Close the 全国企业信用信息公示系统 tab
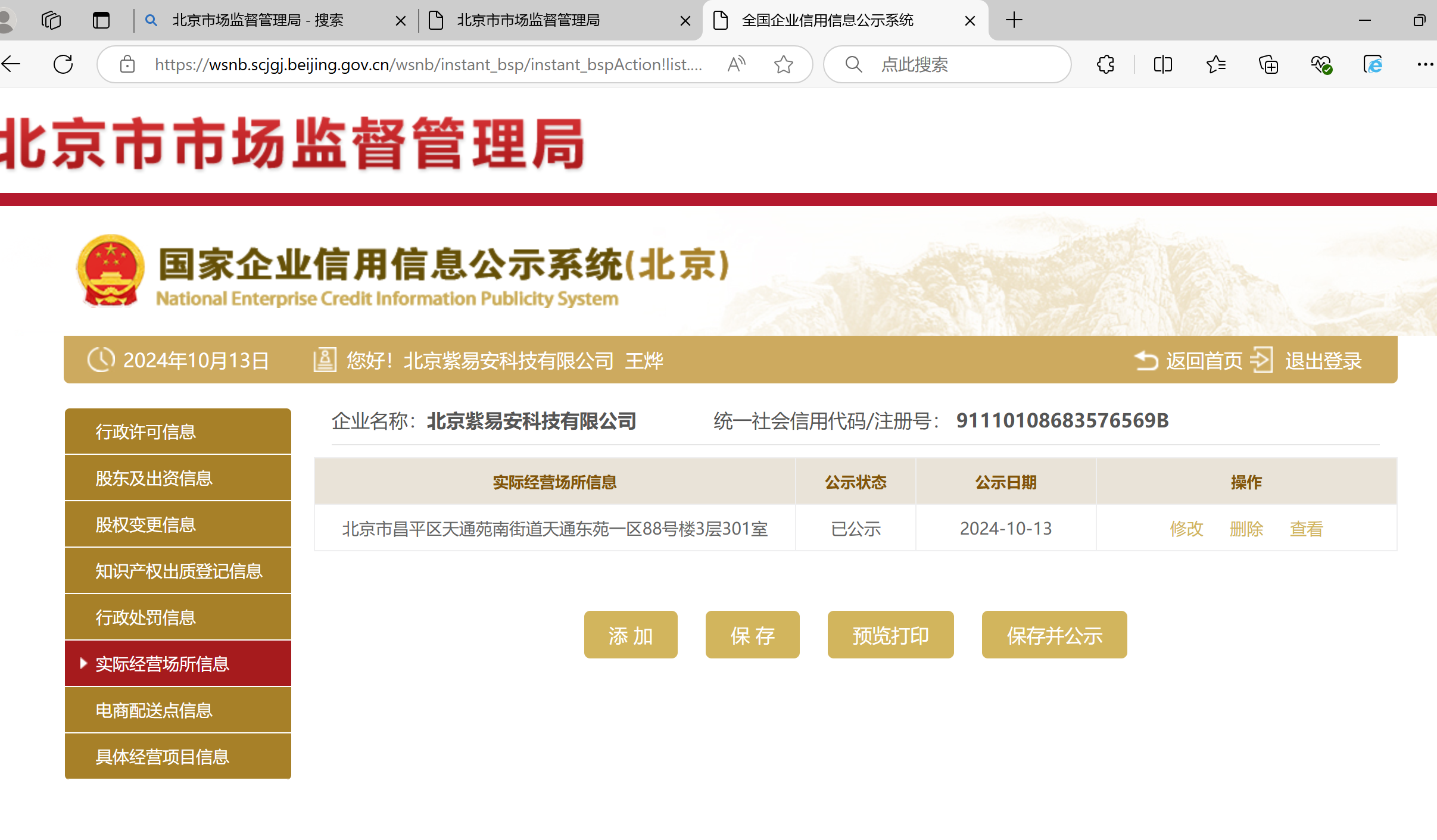 (x=970, y=21)
